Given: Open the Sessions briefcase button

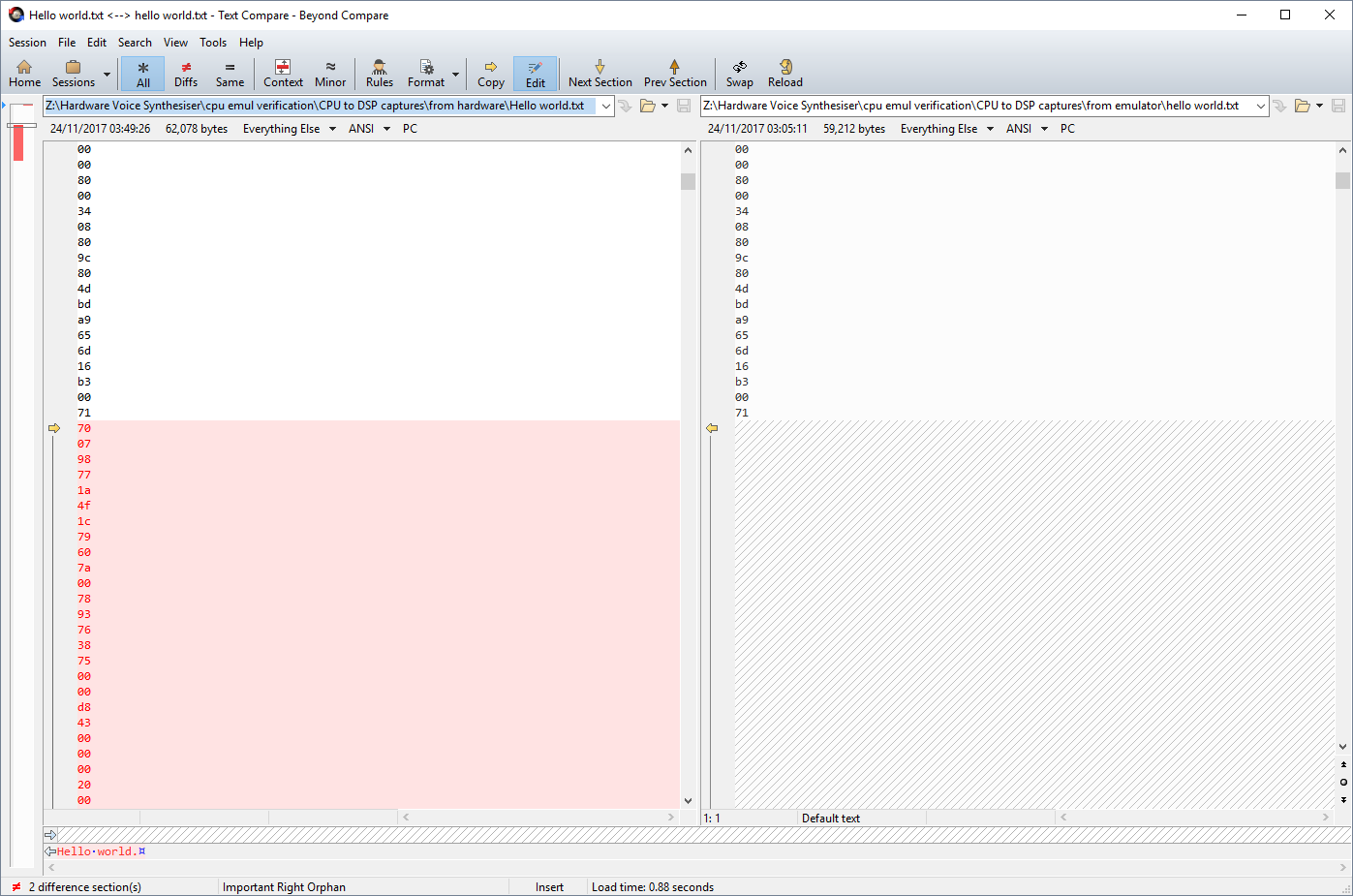Looking at the screenshot, I should coord(73,74).
